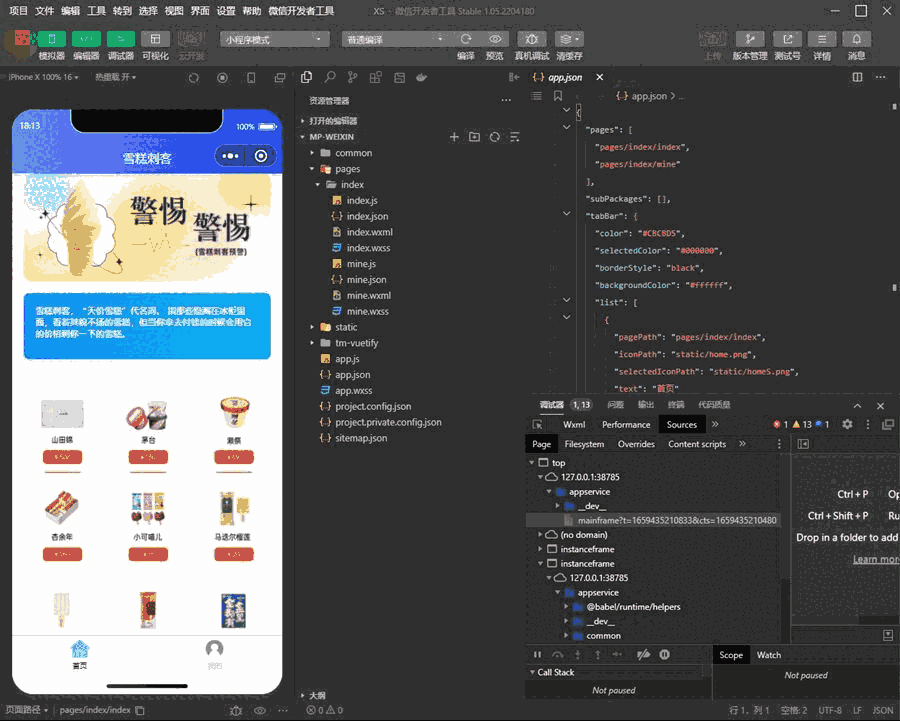The height and width of the screenshot is (721, 900).
Task: Toggle the editor panel button (编辑器)
Action: coord(86,39)
